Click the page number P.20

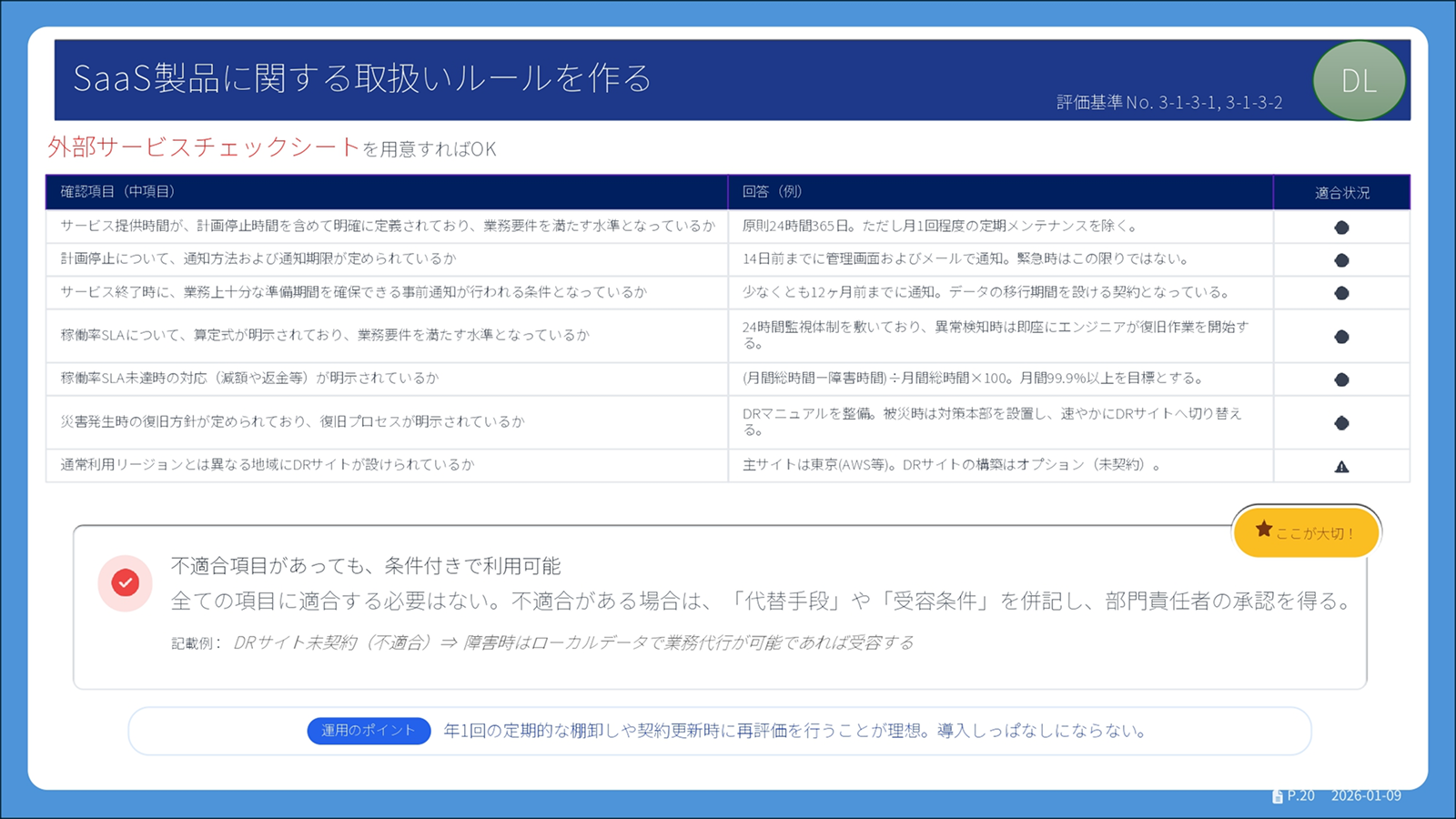1301,796
